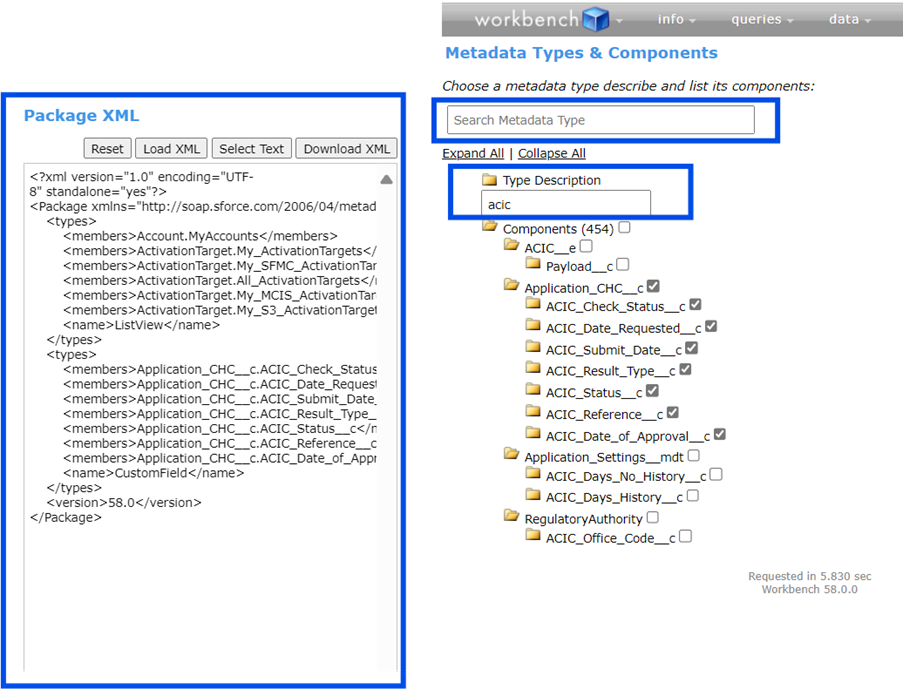Click the ACIC_Date_Requested__c folder icon
This screenshot has height=689, width=903.
[533, 326]
